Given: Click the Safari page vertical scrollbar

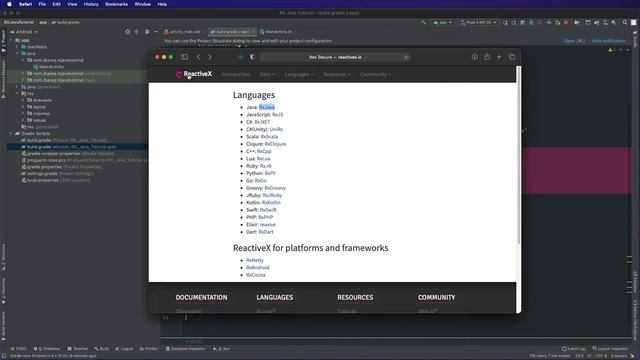Looking at the screenshot, I should [x=518, y=155].
